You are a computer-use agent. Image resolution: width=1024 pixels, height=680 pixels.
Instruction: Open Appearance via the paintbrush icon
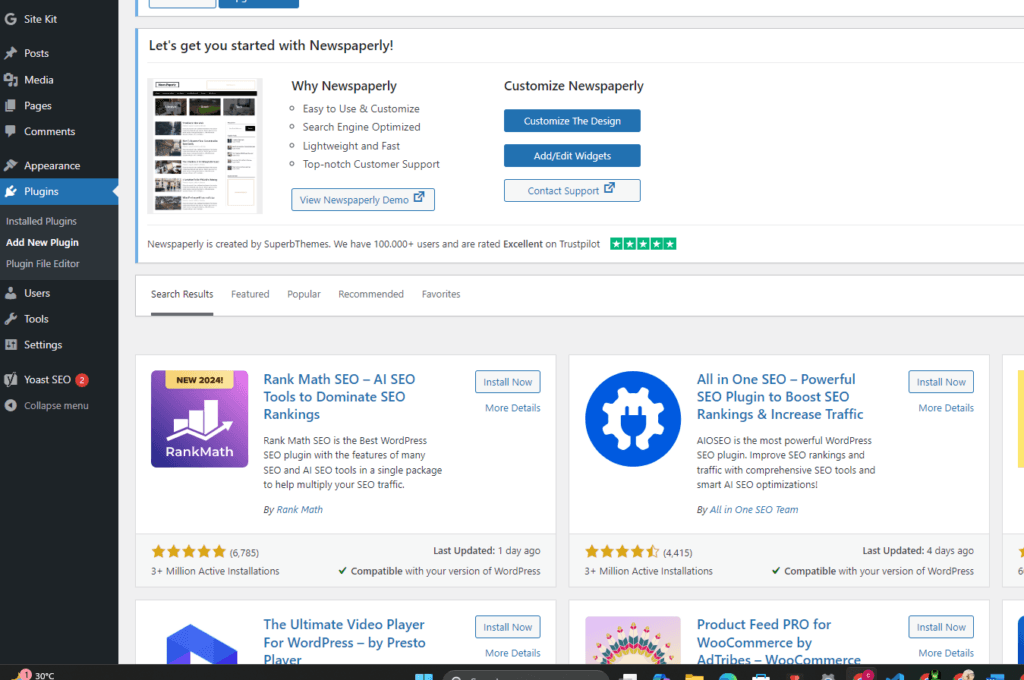[x=10, y=165]
